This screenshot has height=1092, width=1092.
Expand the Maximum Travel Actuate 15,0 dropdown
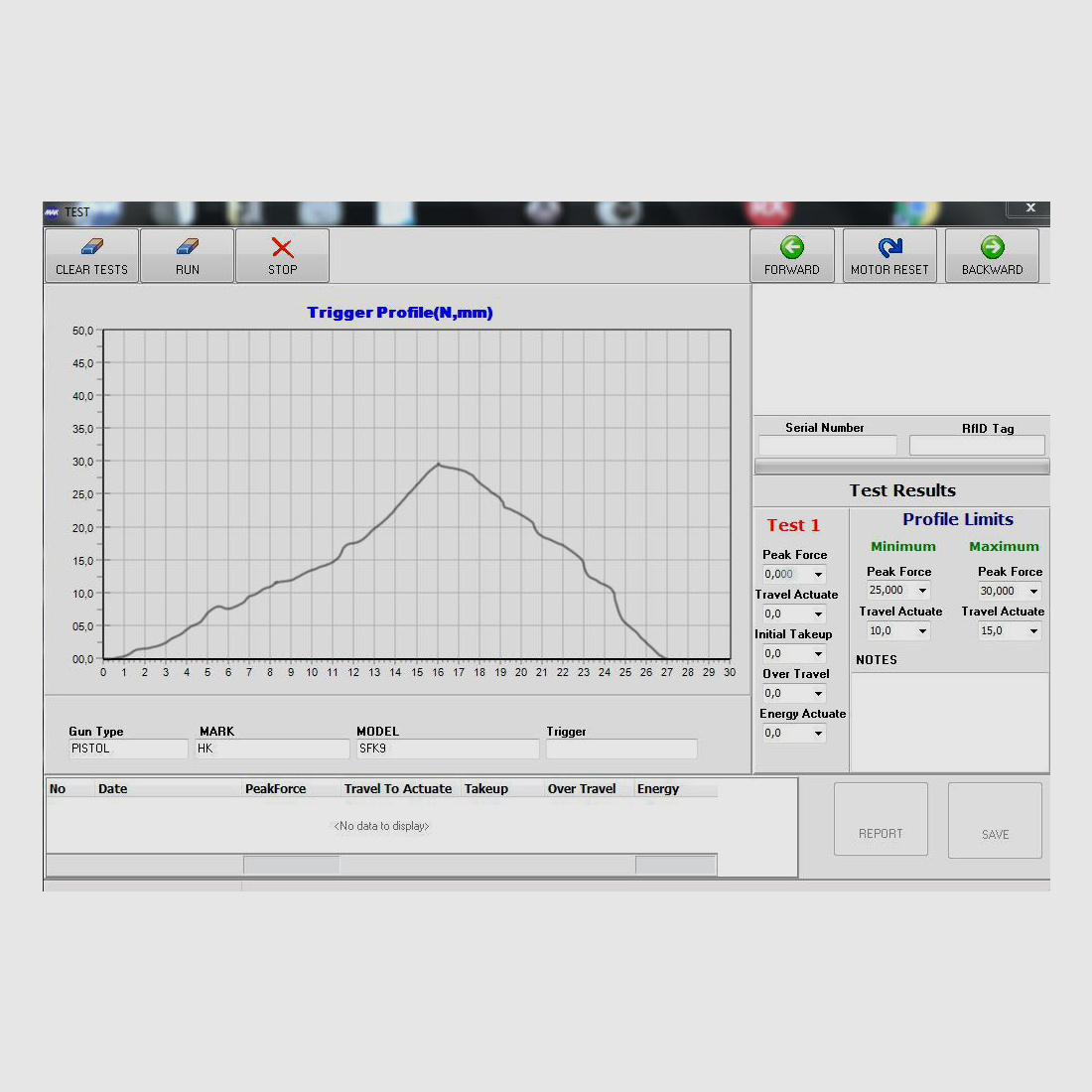(1033, 631)
